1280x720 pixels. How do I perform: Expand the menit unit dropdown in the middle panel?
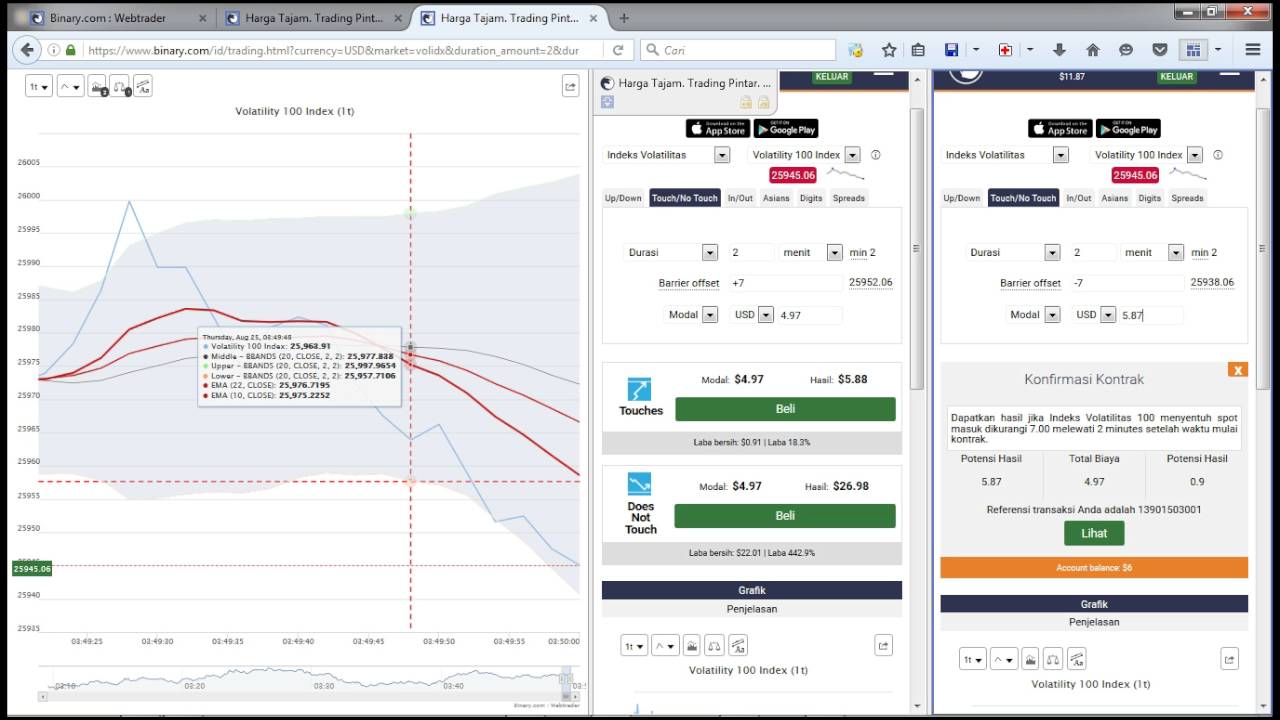[834, 253]
